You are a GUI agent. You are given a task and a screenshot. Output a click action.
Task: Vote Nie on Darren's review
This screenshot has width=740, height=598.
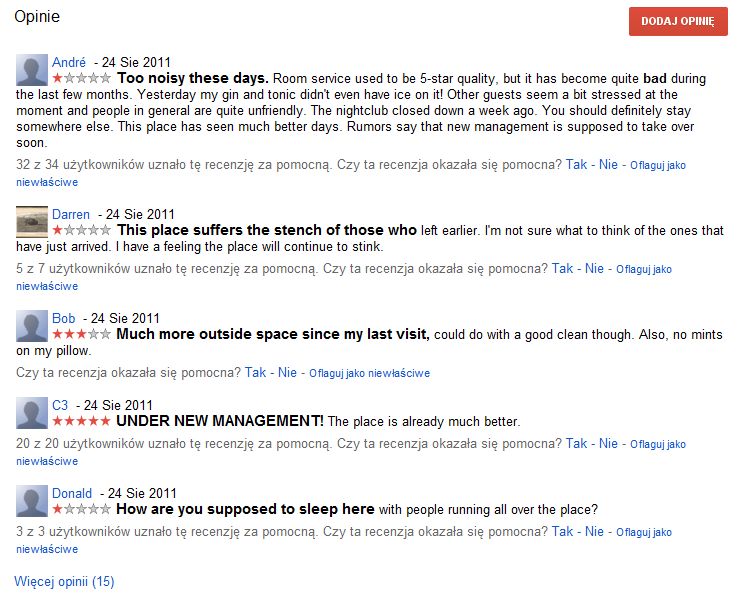coord(594,269)
